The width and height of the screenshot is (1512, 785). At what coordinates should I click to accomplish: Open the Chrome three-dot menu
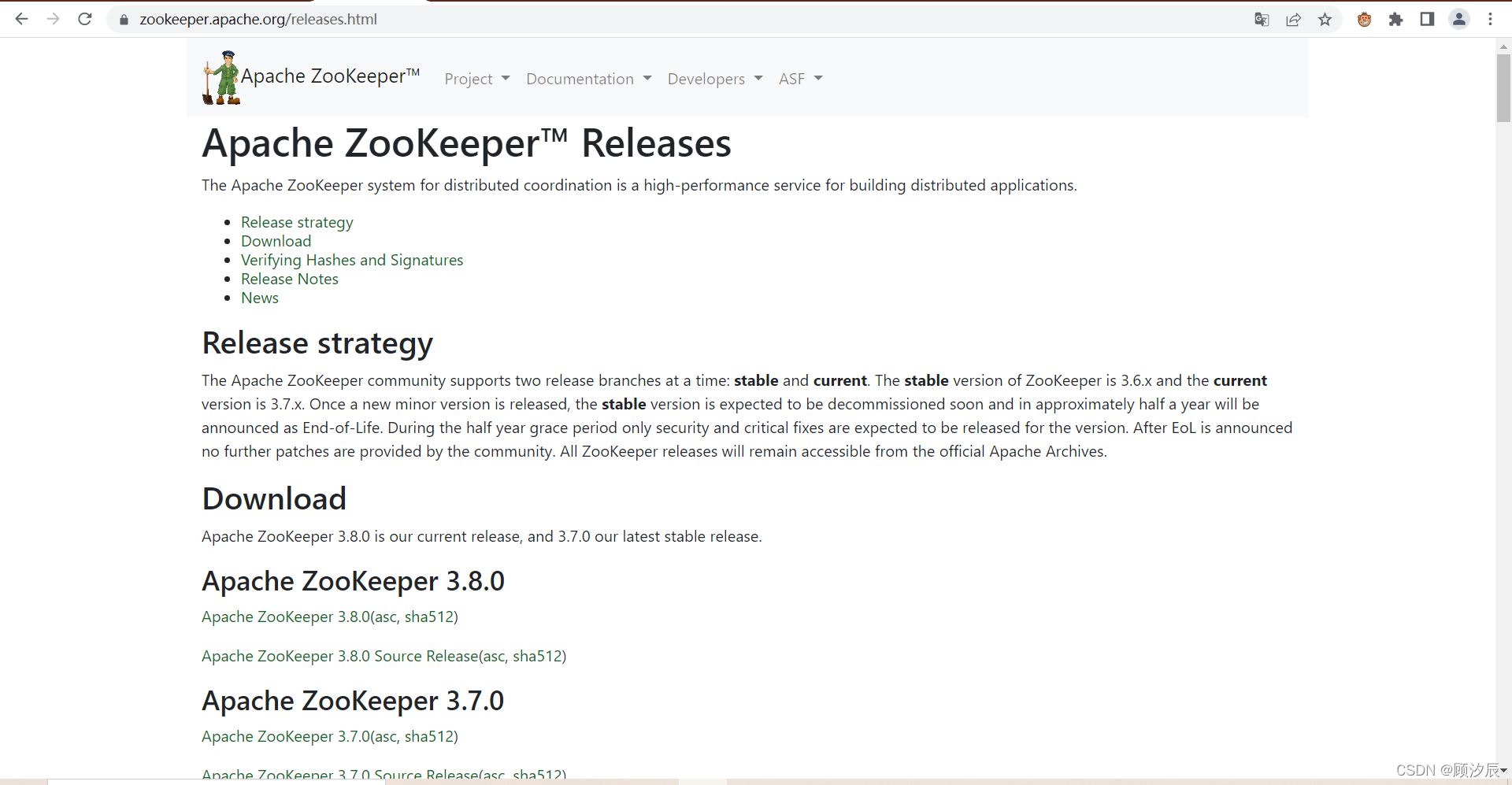coord(1491,20)
